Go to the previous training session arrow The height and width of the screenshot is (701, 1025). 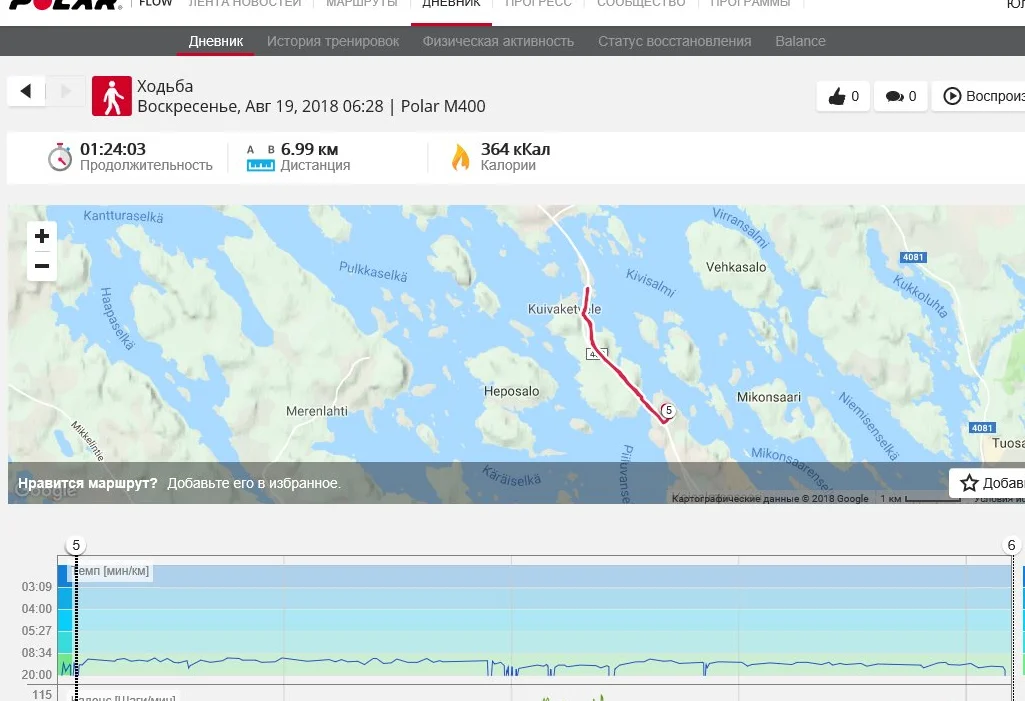26,91
